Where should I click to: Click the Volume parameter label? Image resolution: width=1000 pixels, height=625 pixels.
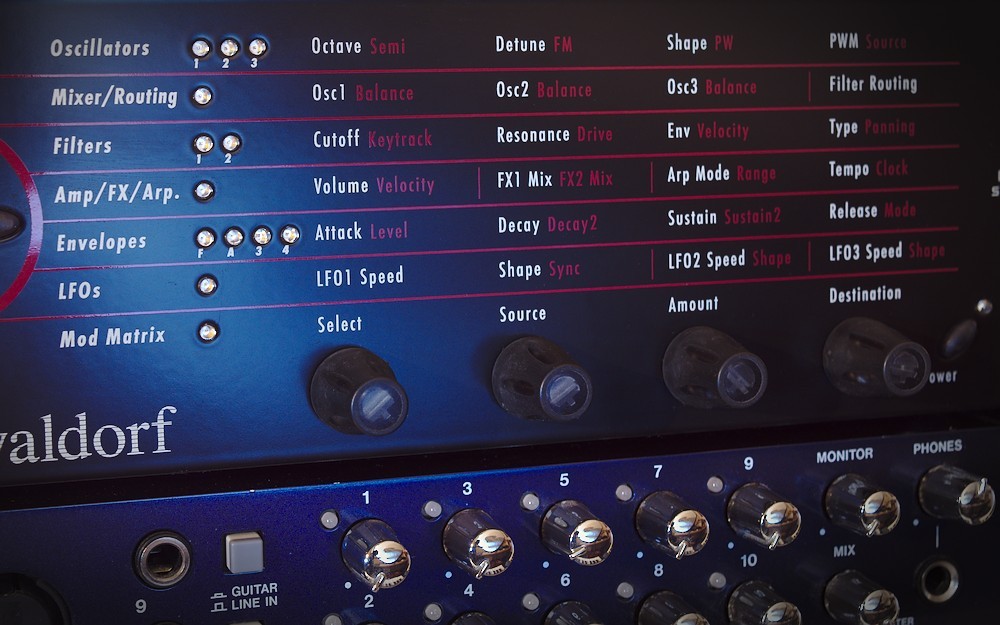tap(341, 186)
